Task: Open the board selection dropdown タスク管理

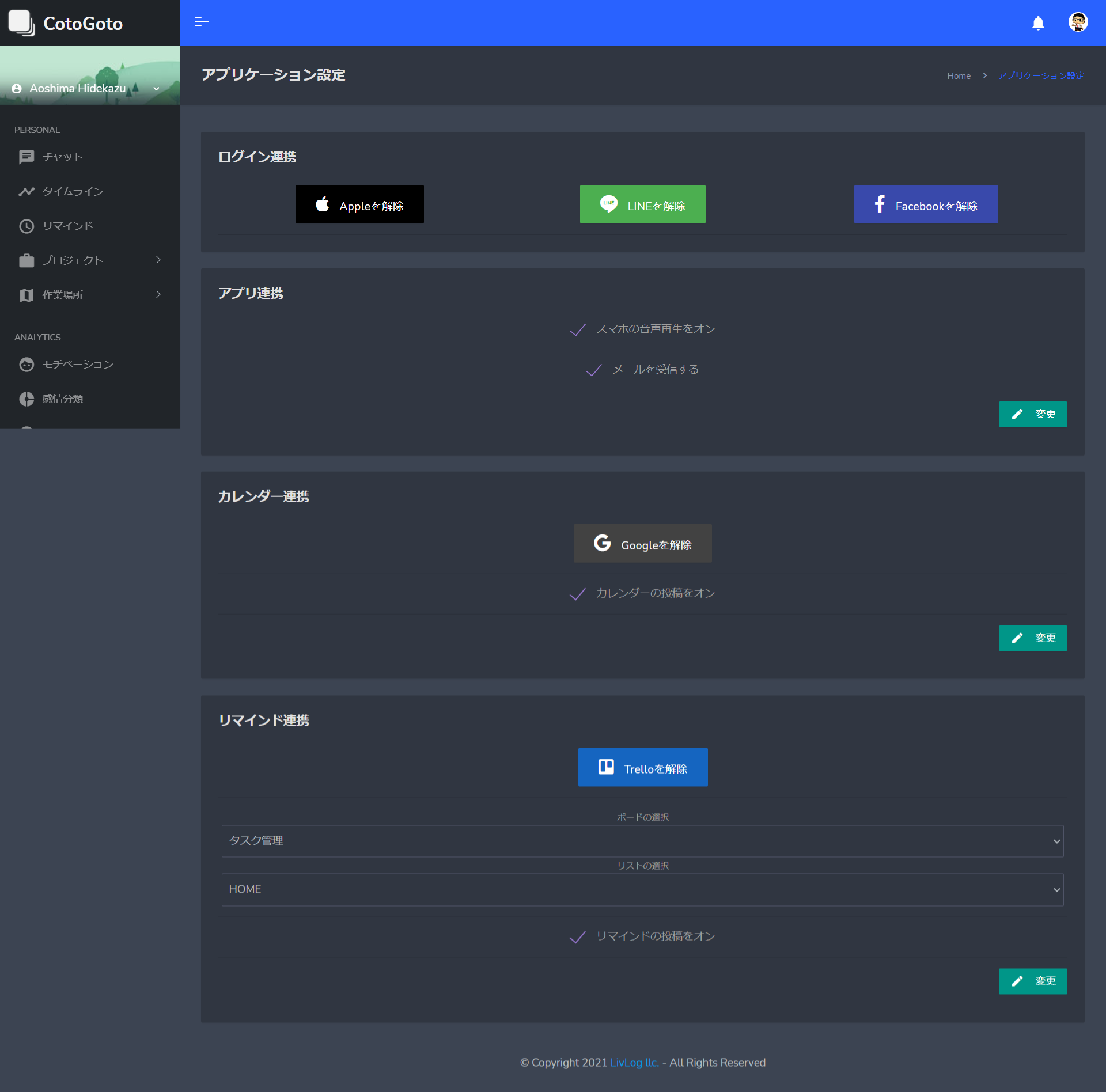Action: click(x=642, y=841)
